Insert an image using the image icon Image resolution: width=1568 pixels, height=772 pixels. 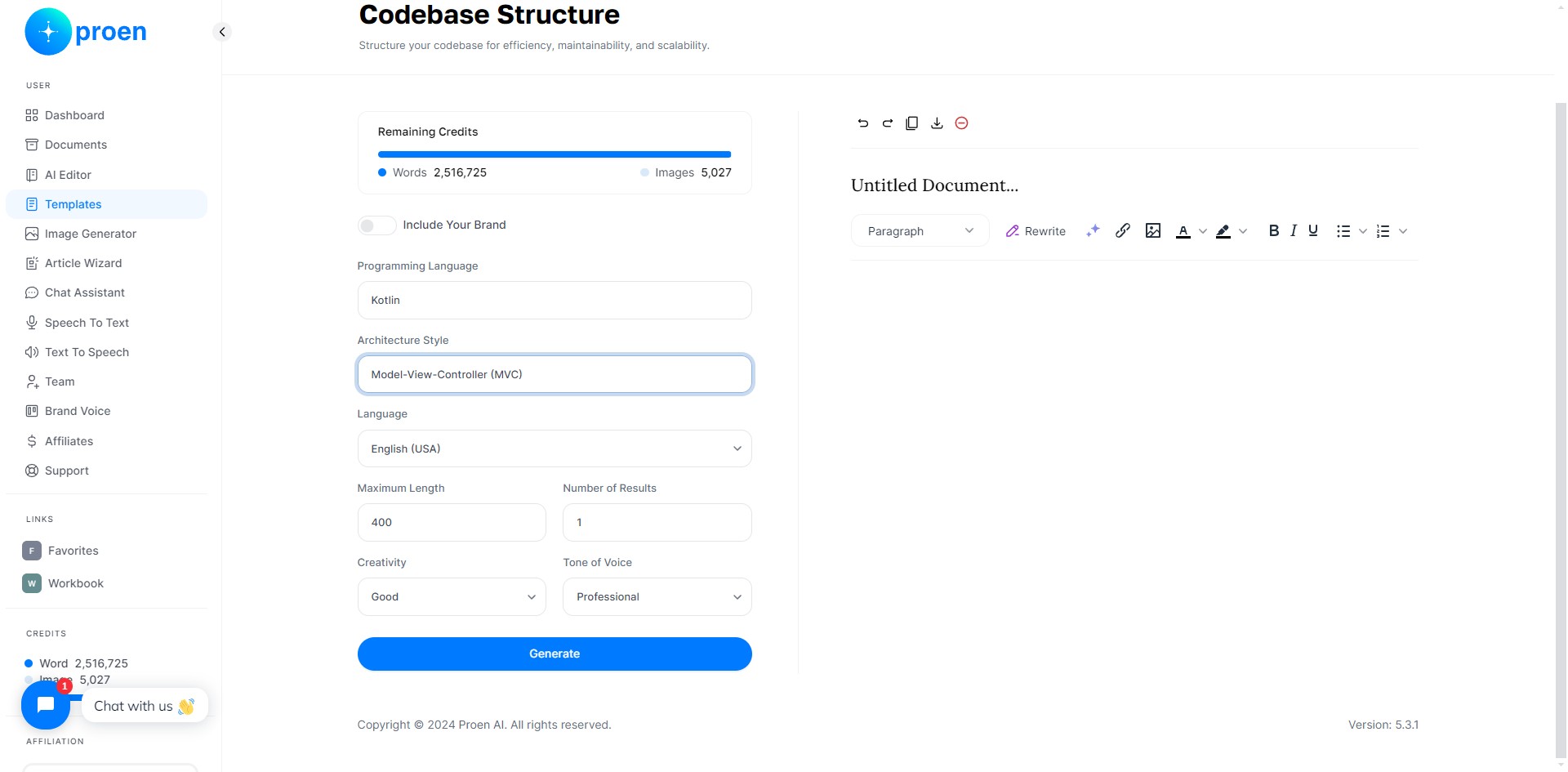click(1153, 231)
